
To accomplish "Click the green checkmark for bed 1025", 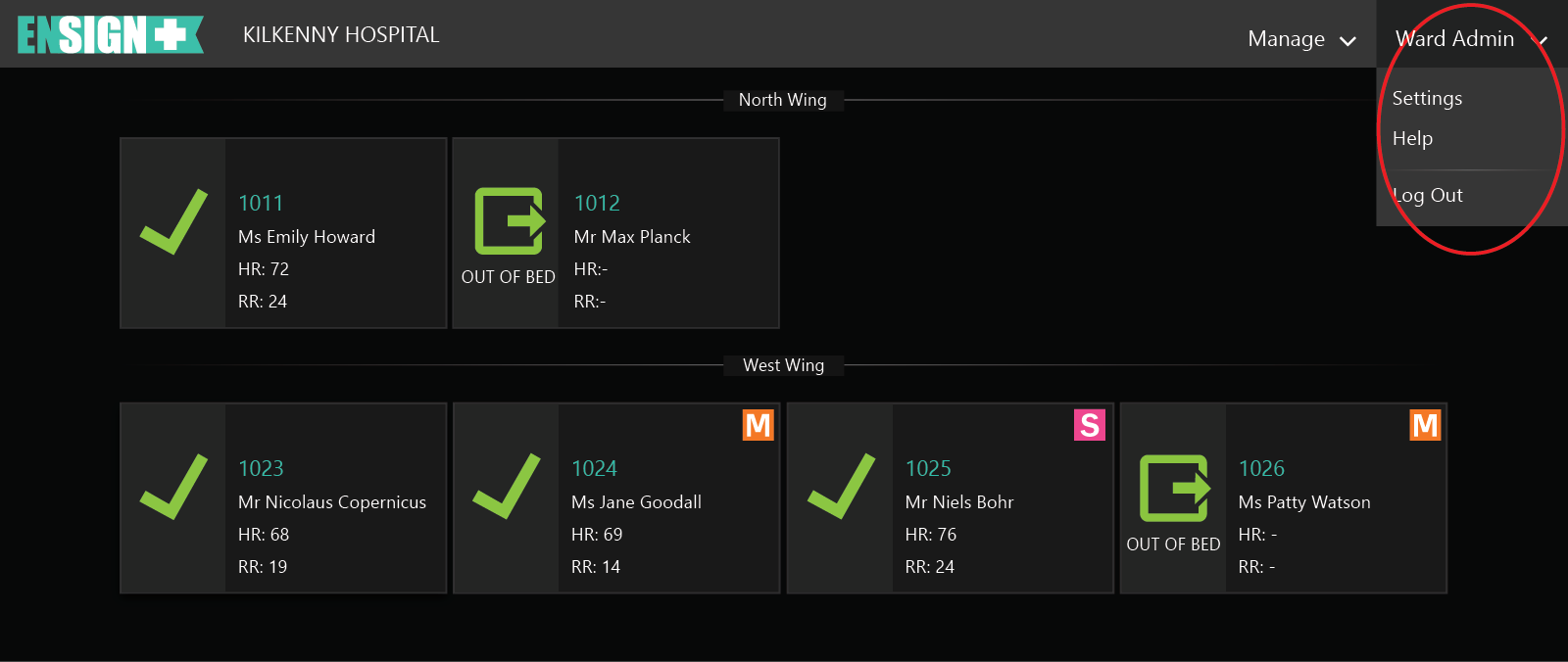I will pyautogui.click(x=841, y=487).
